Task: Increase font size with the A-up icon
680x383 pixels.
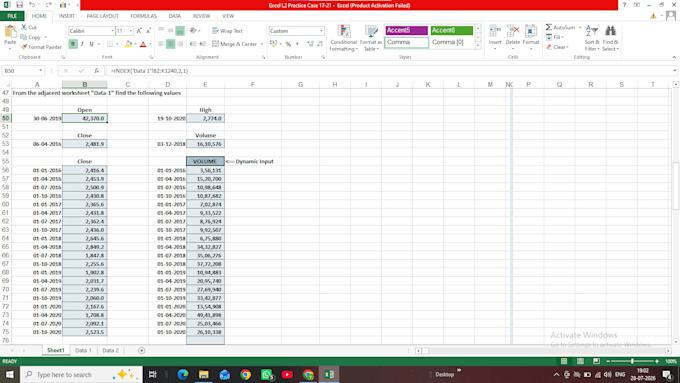Action: (139, 31)
